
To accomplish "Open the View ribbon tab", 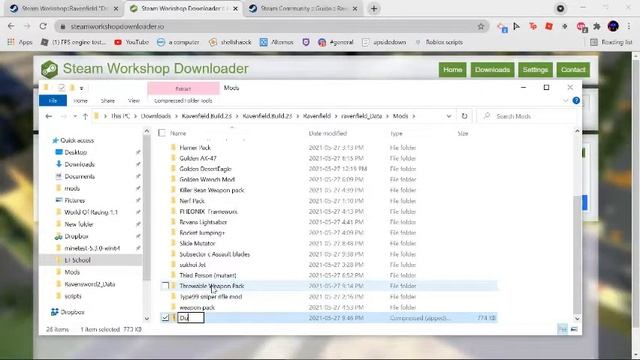I will (133, 100).
